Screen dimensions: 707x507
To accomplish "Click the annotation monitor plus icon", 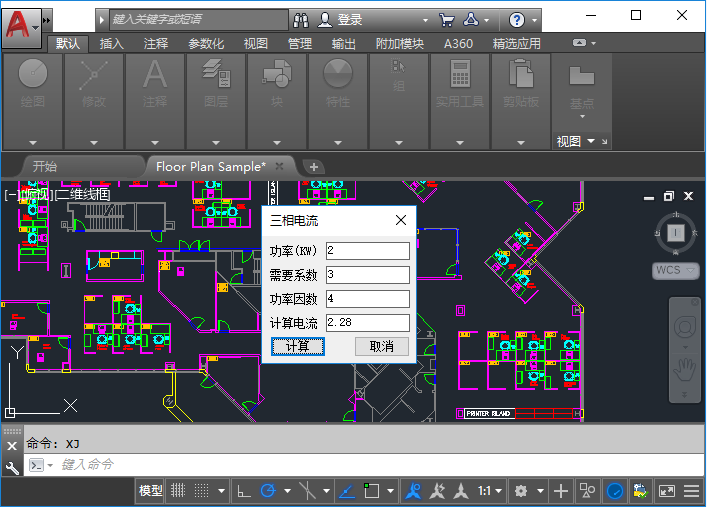I will pyautogui.click(x=560, y=491).
